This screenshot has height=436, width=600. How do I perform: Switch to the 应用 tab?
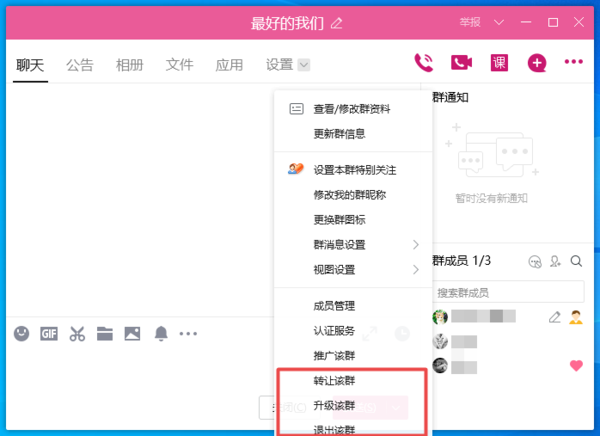[x=229, y=65]
